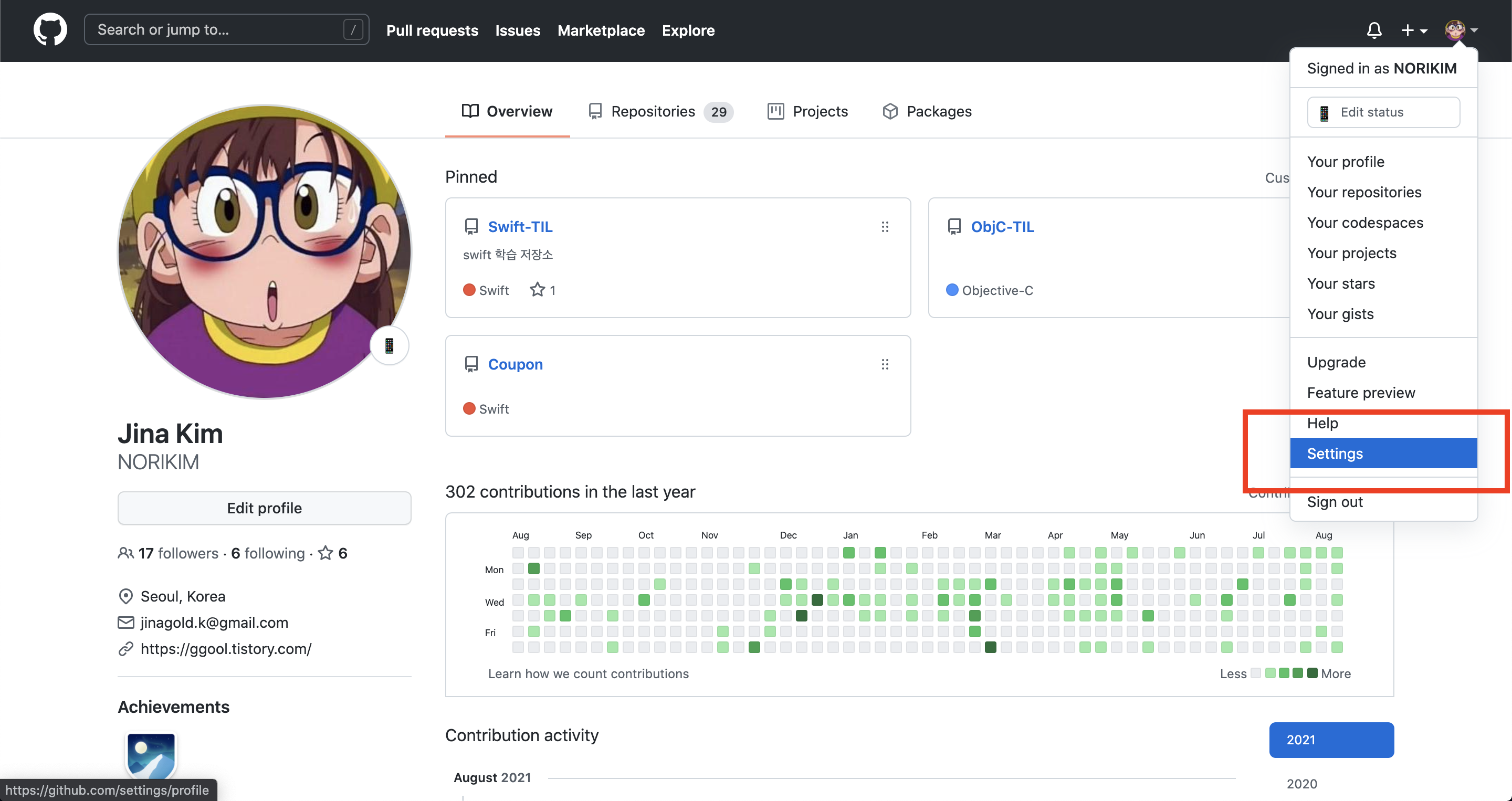Switch to the Repositories tab
The image size is (1512, 801).
click(x=660, y=111)
